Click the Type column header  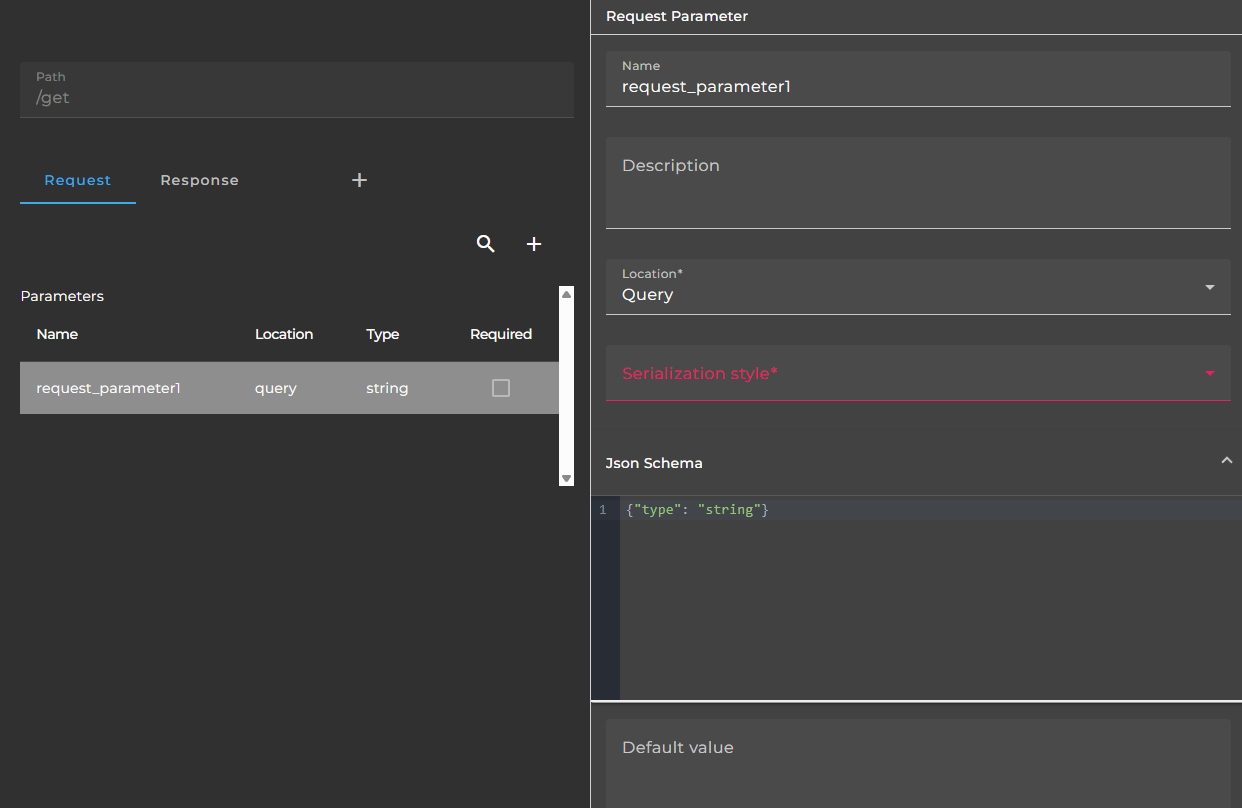tap(383, 334)
